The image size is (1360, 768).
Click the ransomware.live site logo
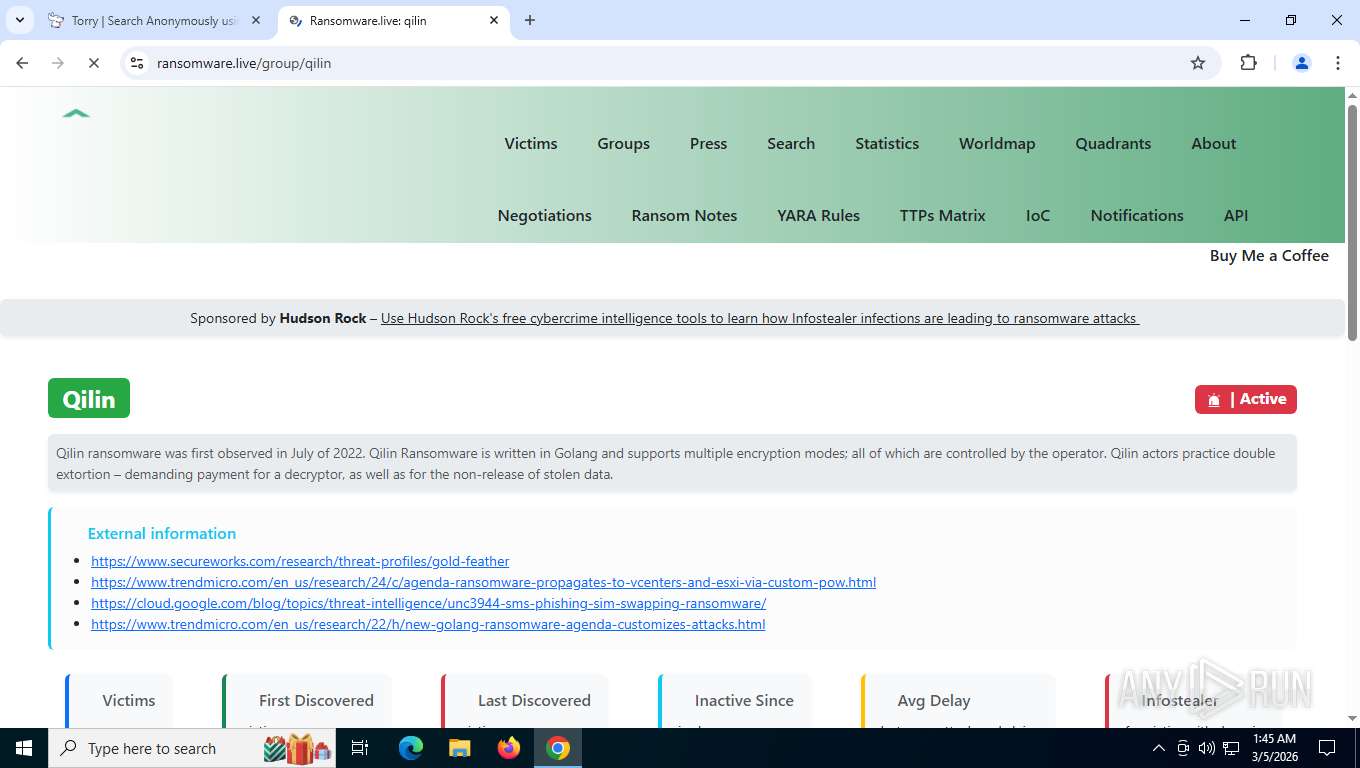click(76, 114)
